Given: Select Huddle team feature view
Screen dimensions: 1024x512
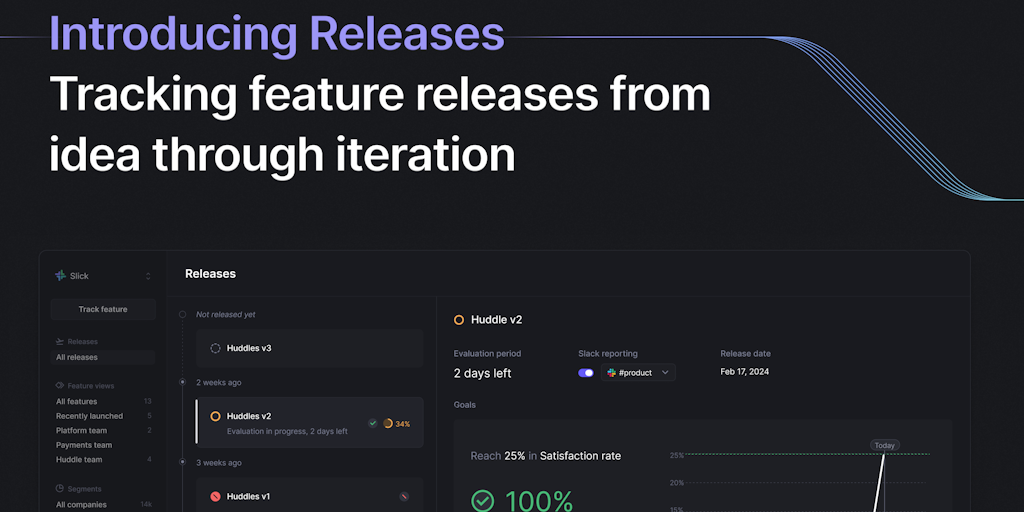Looking at the screenshot, I should tap(79, 459).
